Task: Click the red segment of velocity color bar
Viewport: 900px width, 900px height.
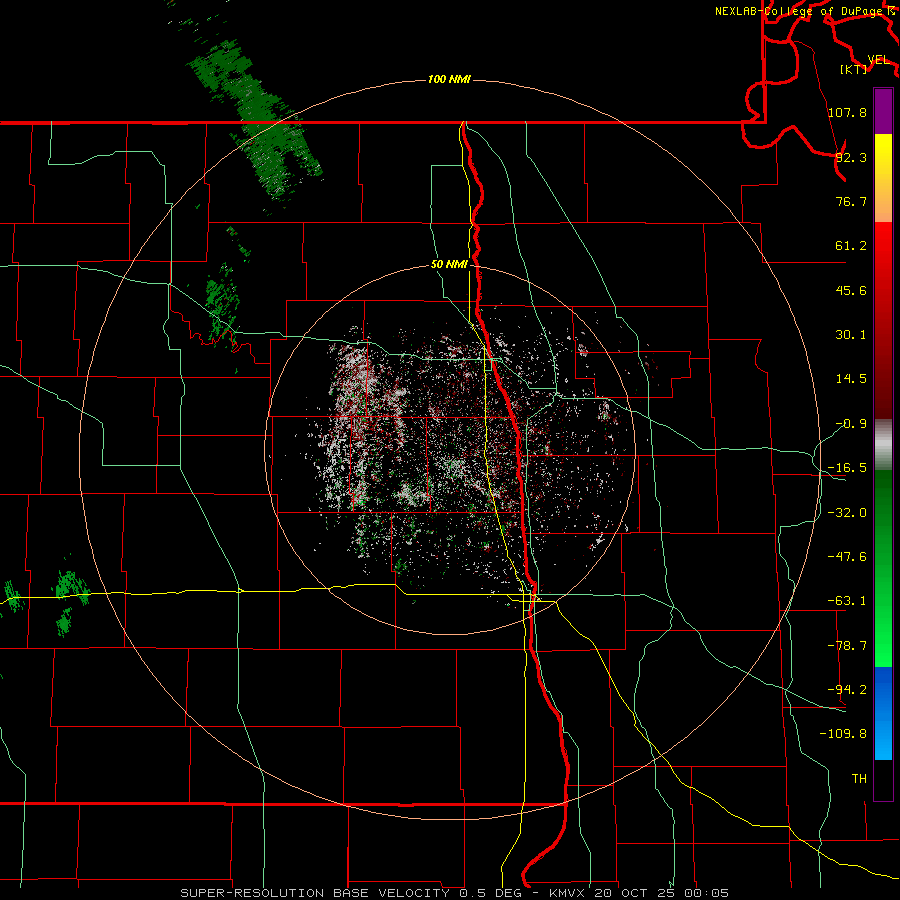Action: tap(883, 320)
